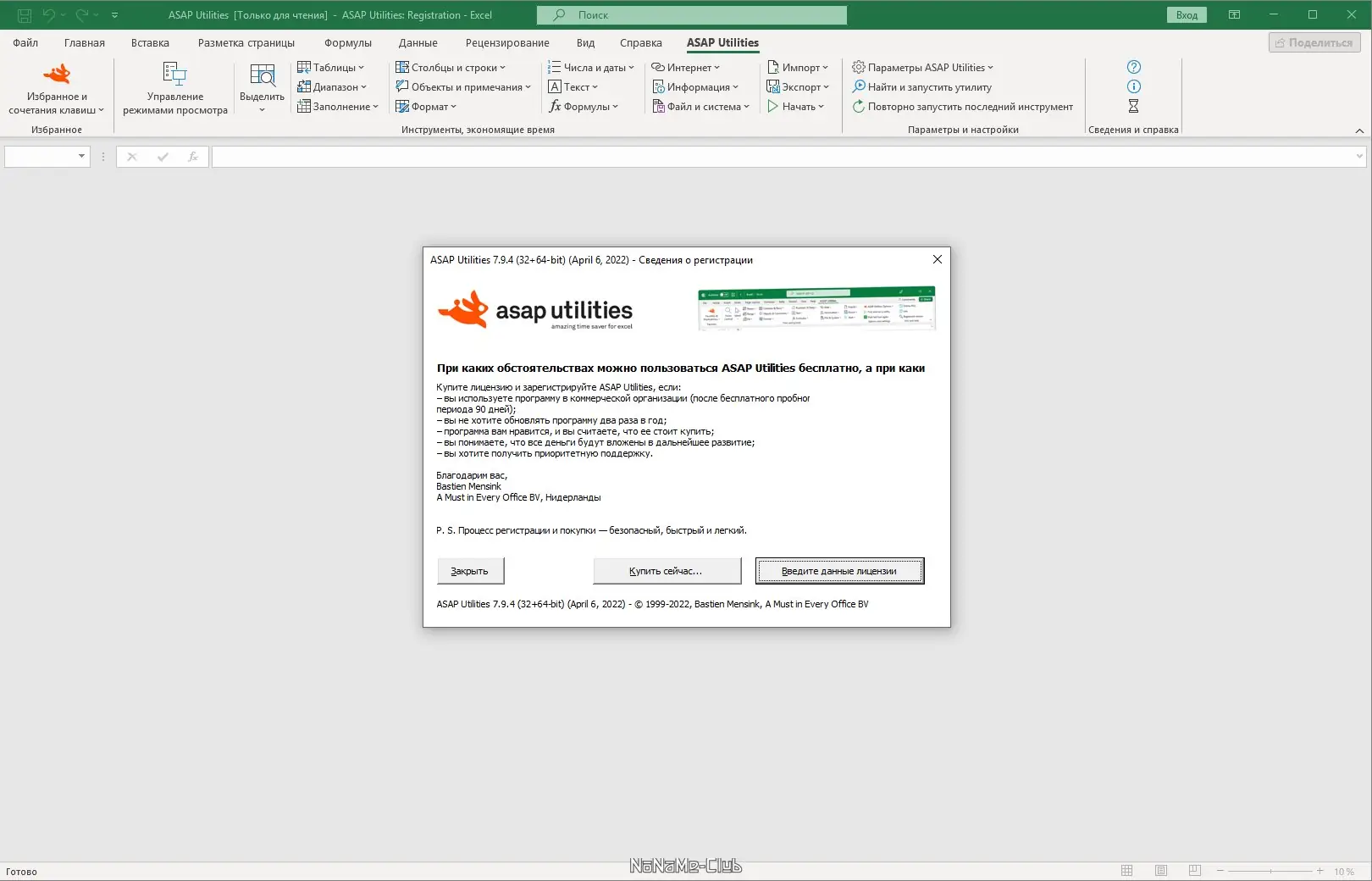Click the formula bar input

tap(783, 157)
